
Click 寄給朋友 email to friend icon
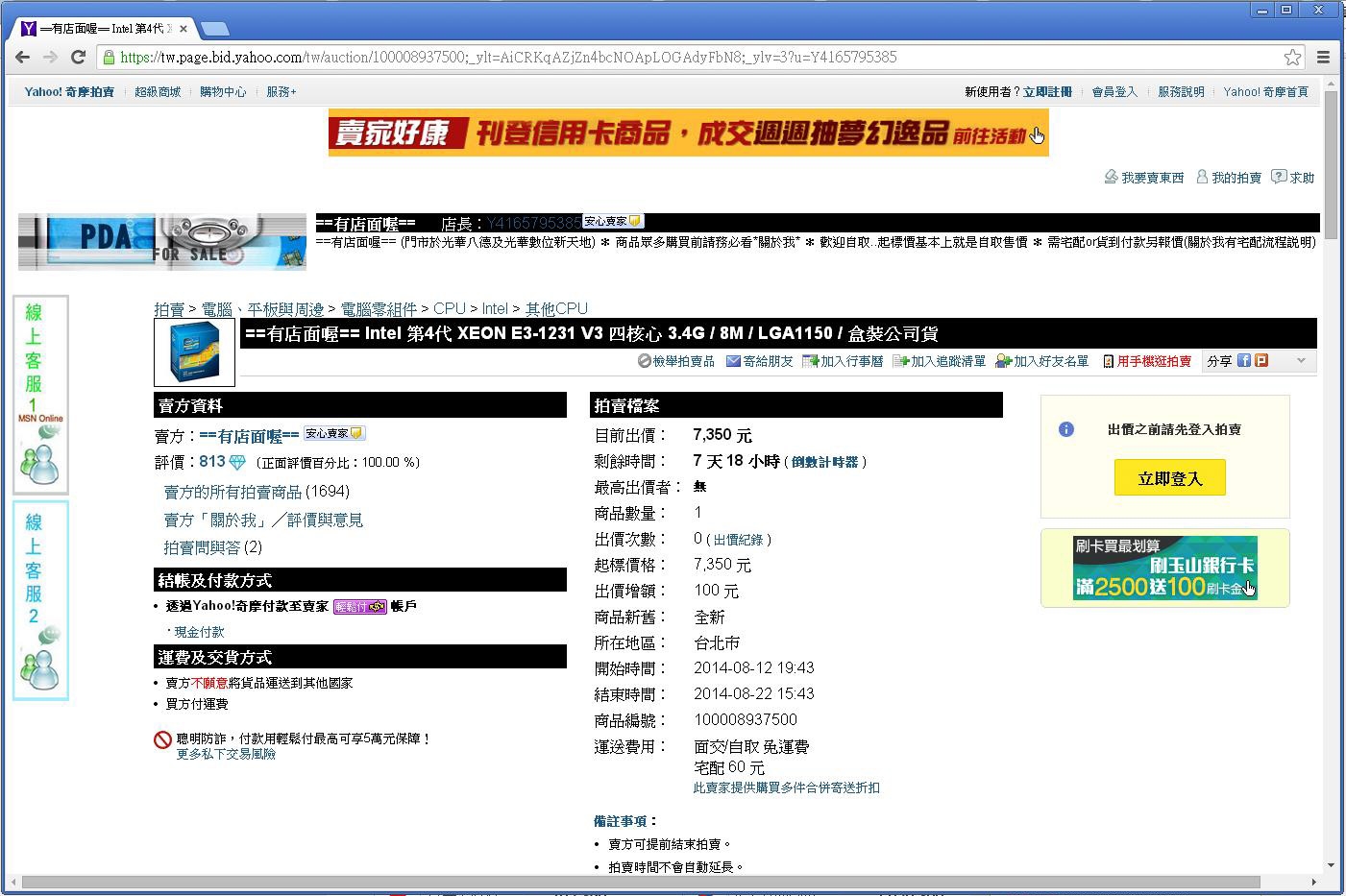[759, 361]
